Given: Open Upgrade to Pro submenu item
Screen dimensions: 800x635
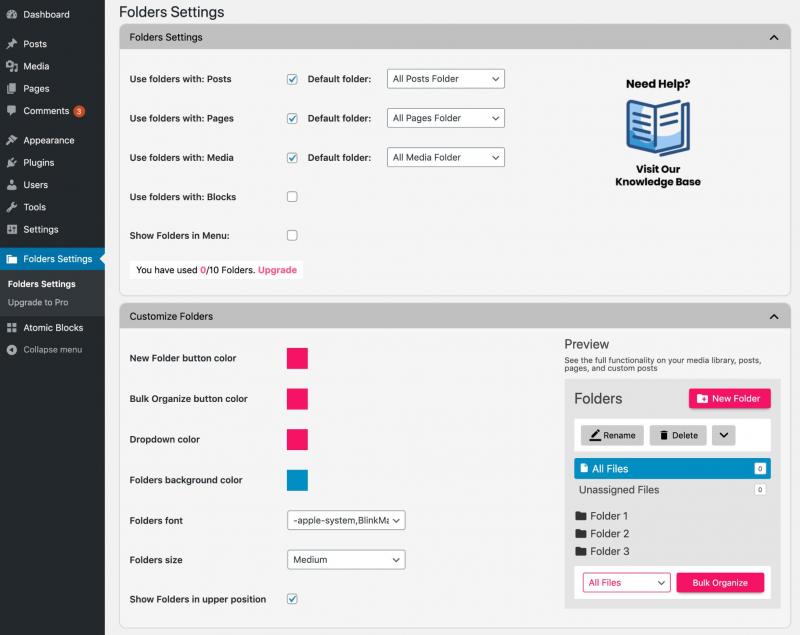Looking at the screenshot, I should click(x=38, y=302).
